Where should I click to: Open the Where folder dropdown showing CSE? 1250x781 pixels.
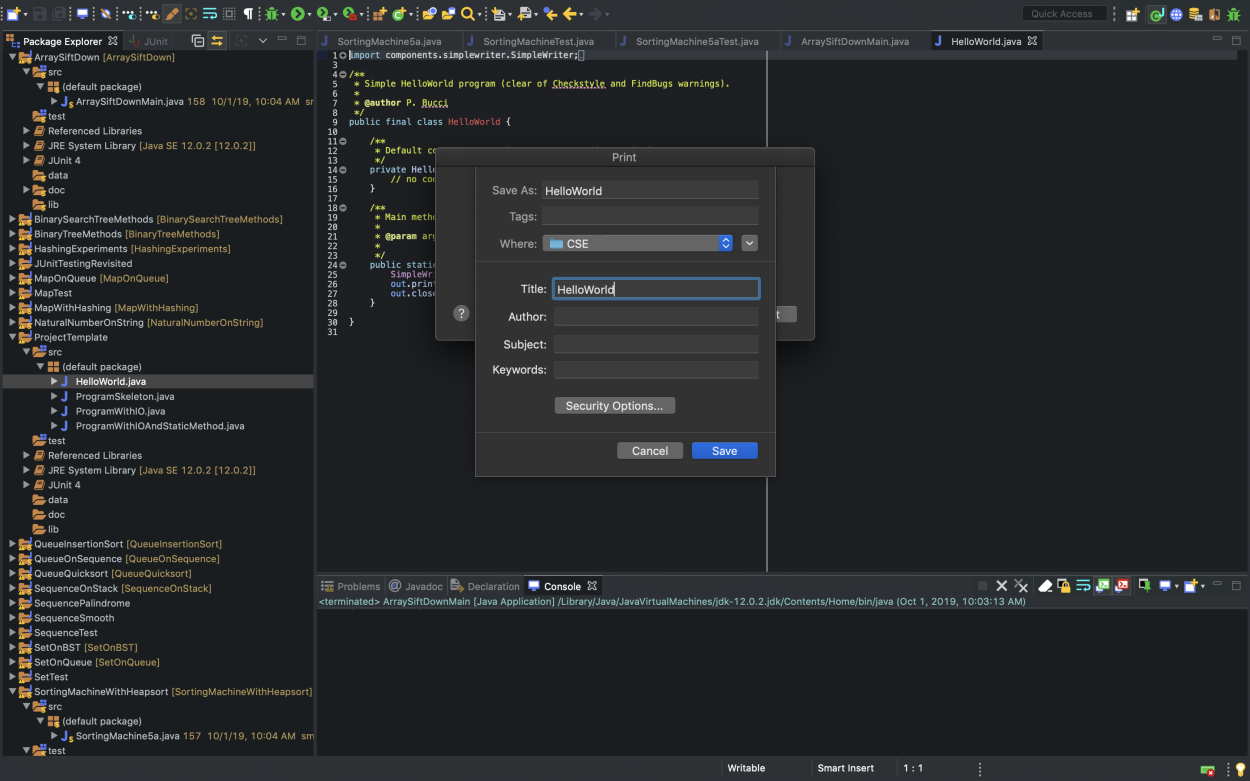coord(638,243)
